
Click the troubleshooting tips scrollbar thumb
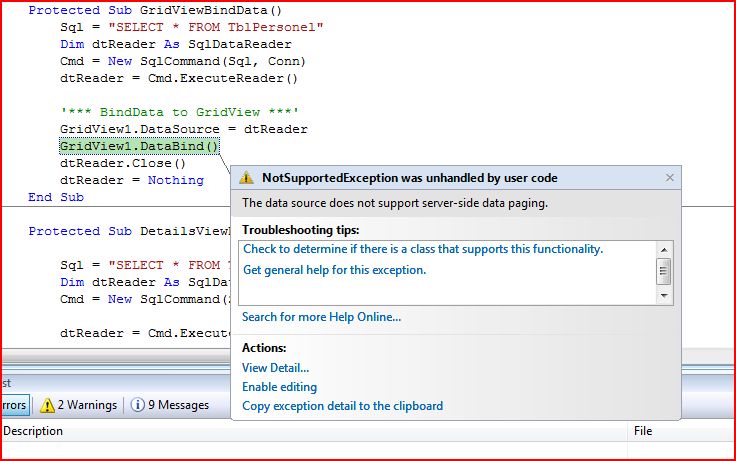[x=664, y=270]
